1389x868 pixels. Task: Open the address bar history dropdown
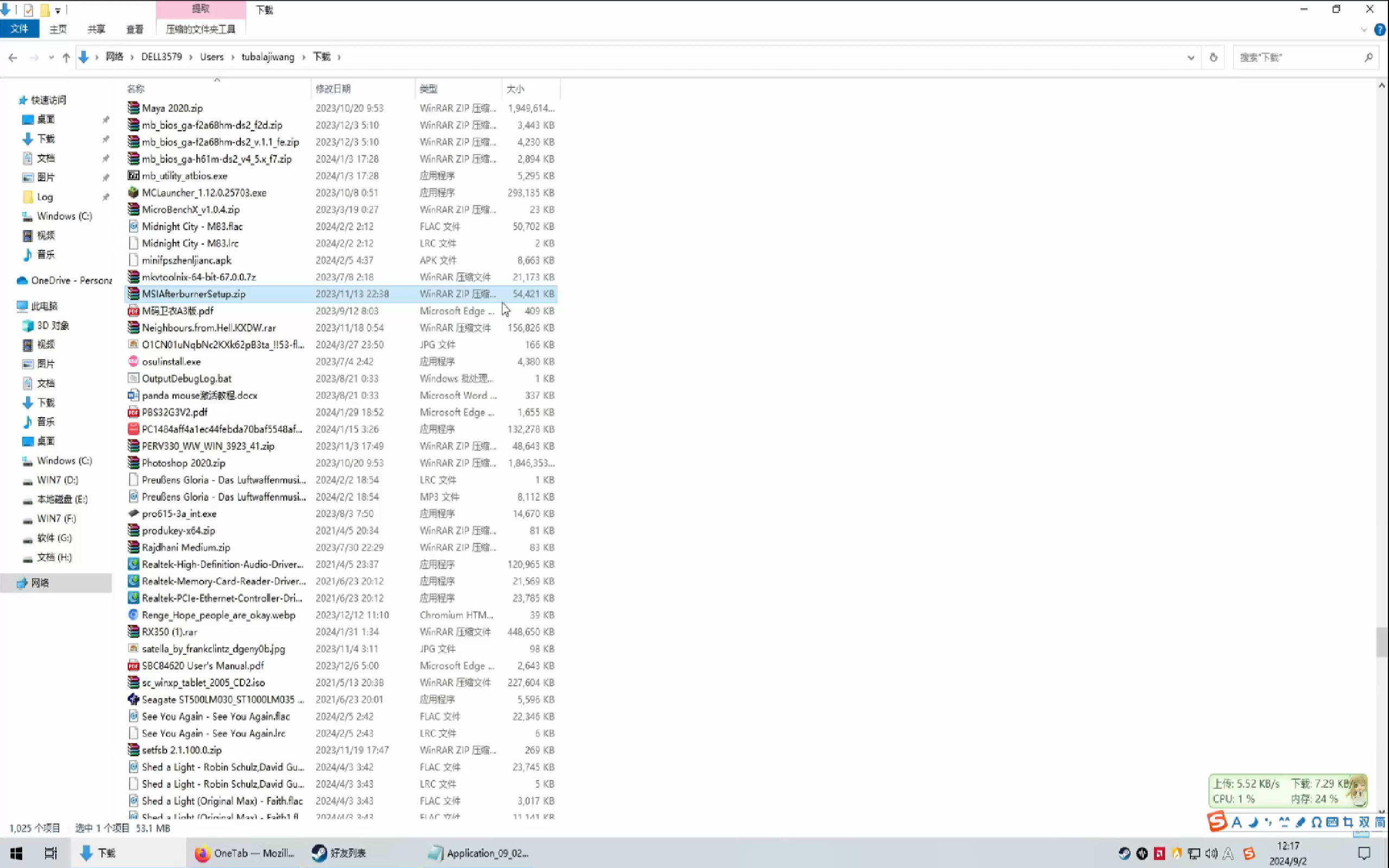pos(1190,58)
